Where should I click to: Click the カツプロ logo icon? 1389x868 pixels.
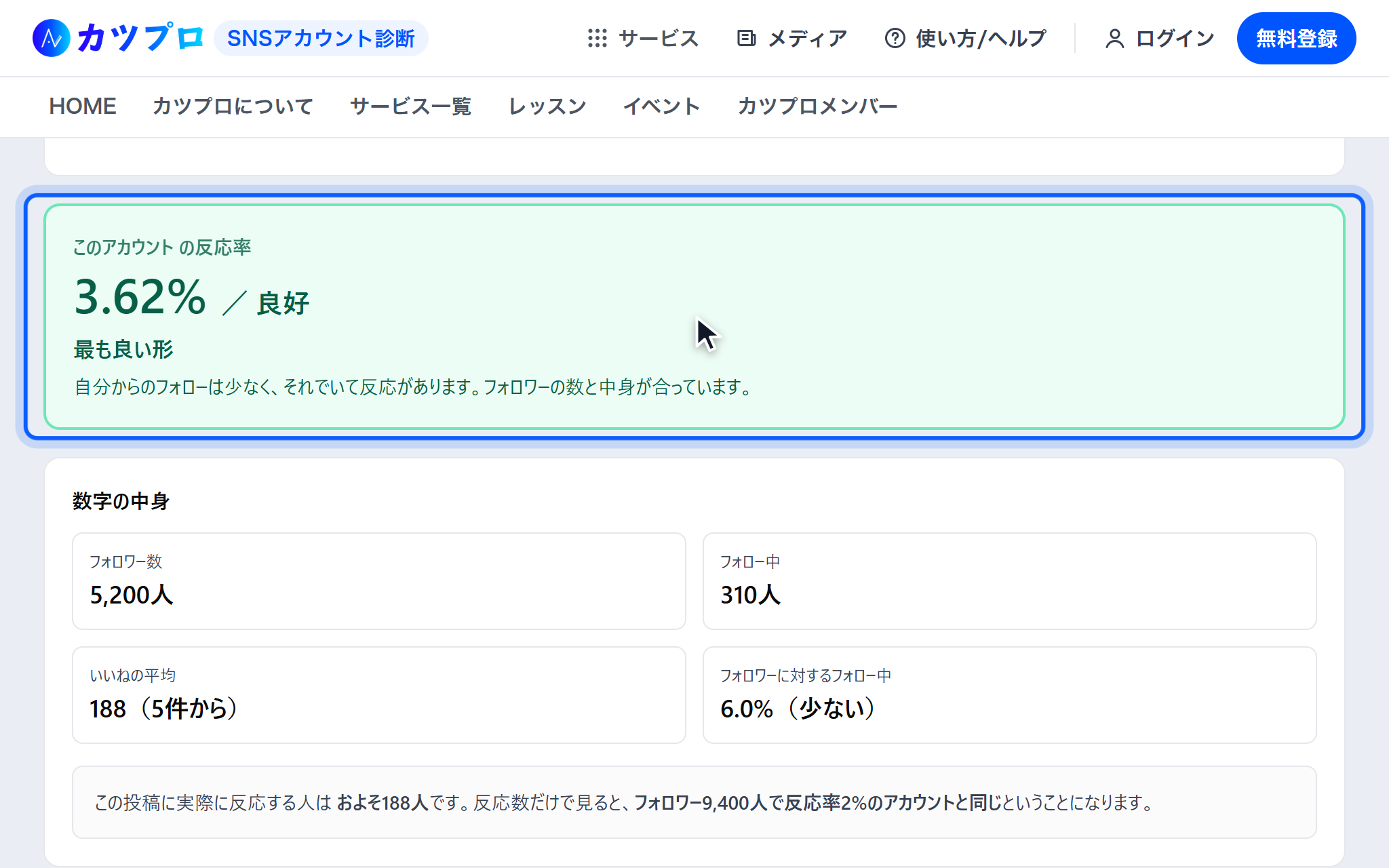[52, 38]
